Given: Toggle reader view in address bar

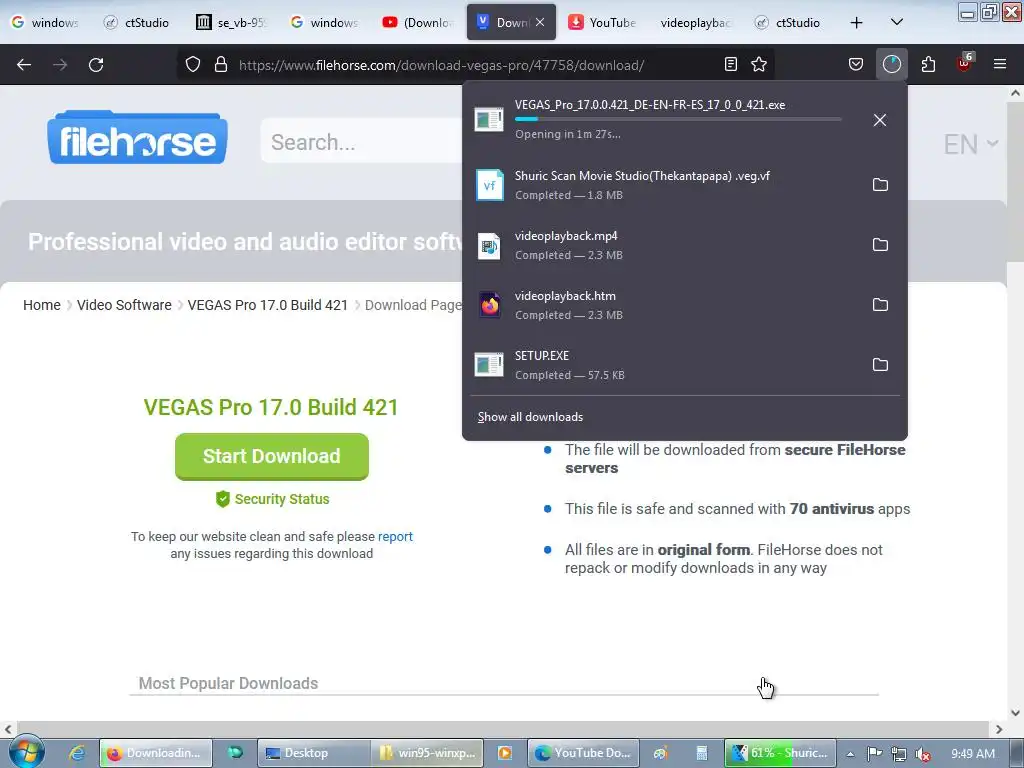Looking at the screenshot, I should coord(731,64).
